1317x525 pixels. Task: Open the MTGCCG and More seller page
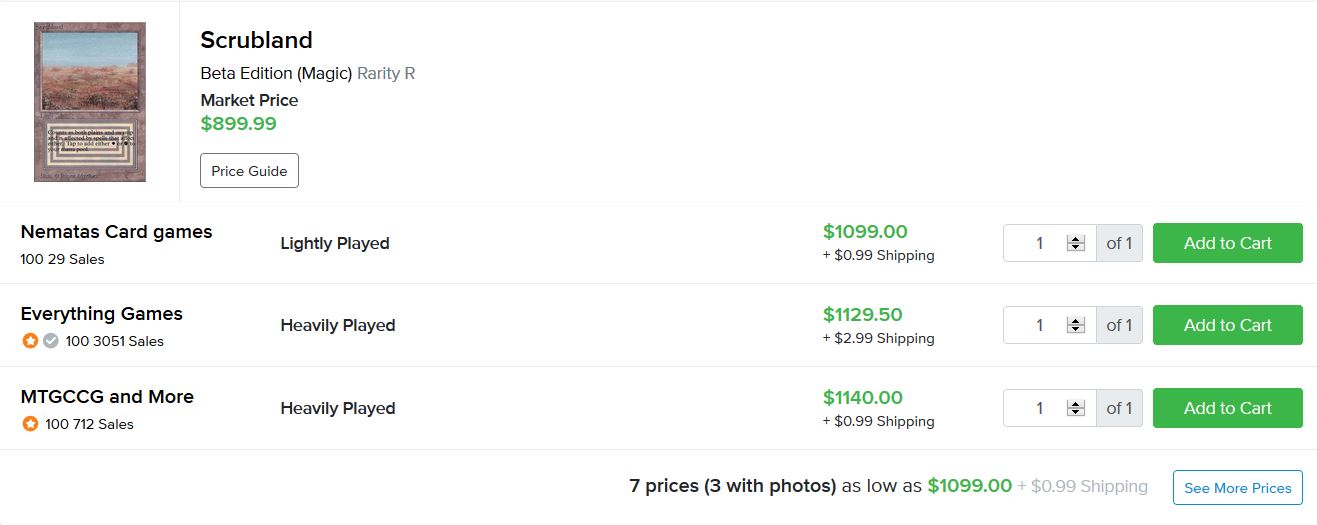click(107, 397)
